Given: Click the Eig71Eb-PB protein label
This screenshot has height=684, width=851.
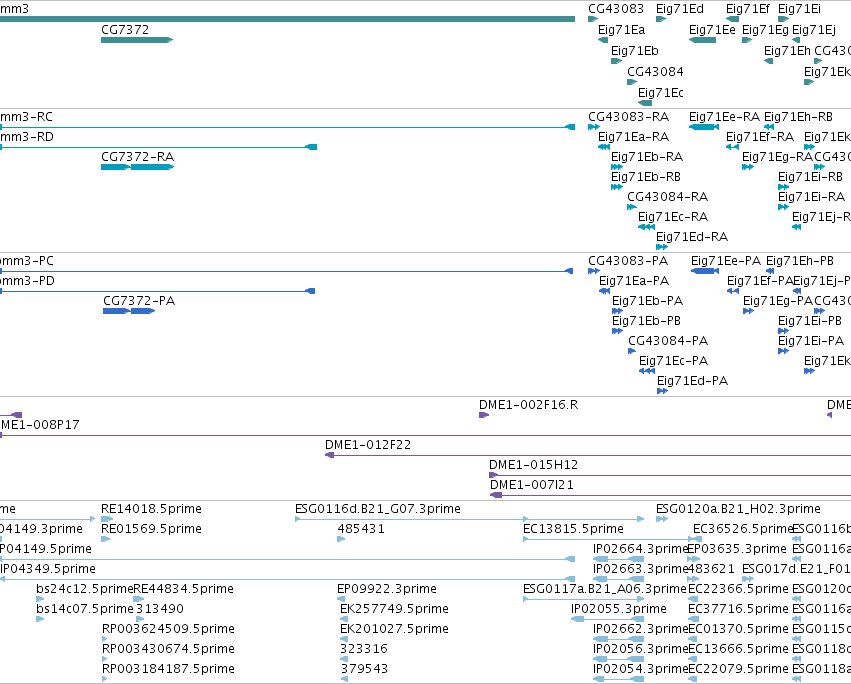Looking at the screenshot, I should click(x=646, y=321).
